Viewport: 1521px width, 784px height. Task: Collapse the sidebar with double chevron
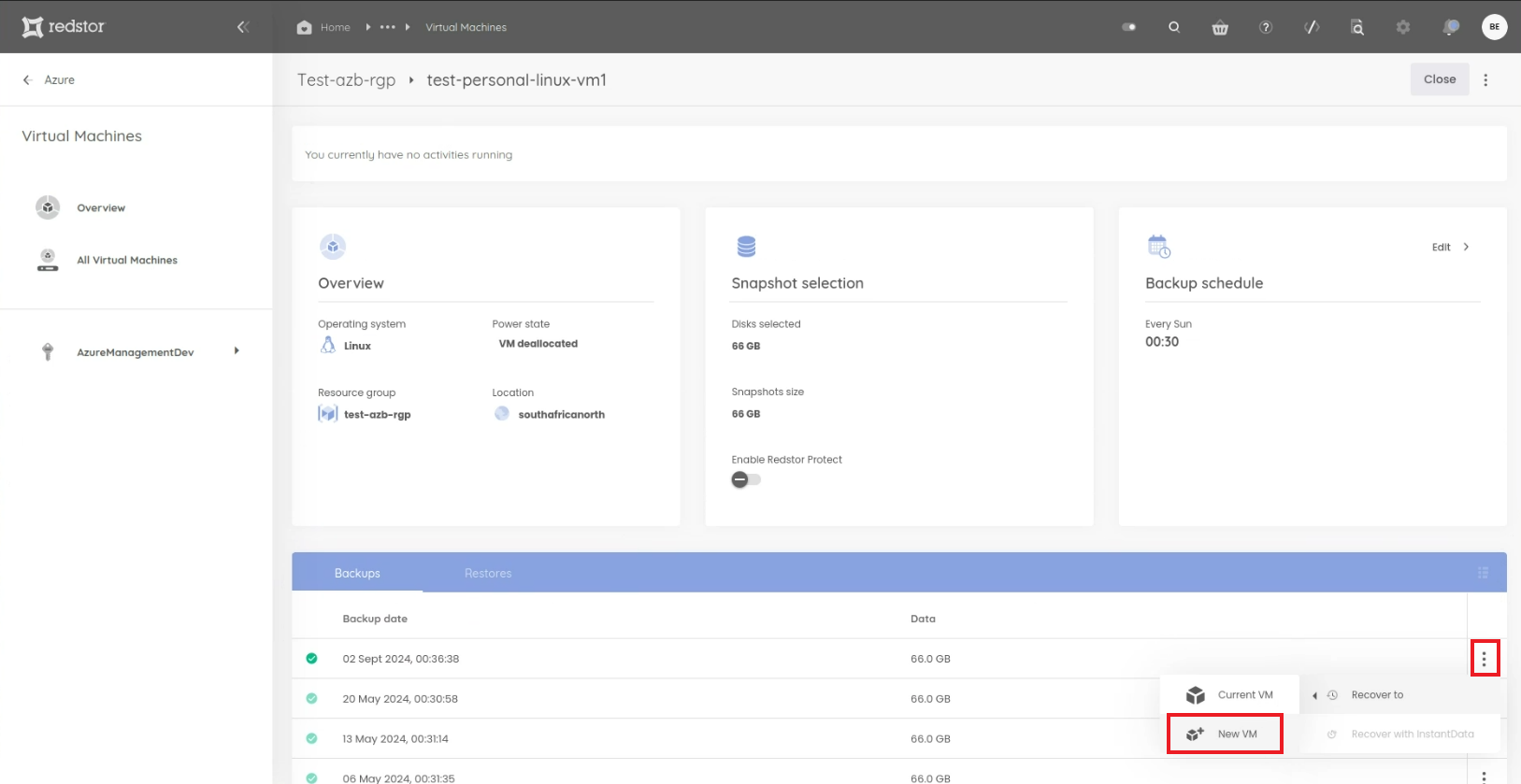[x=243, y=27]
